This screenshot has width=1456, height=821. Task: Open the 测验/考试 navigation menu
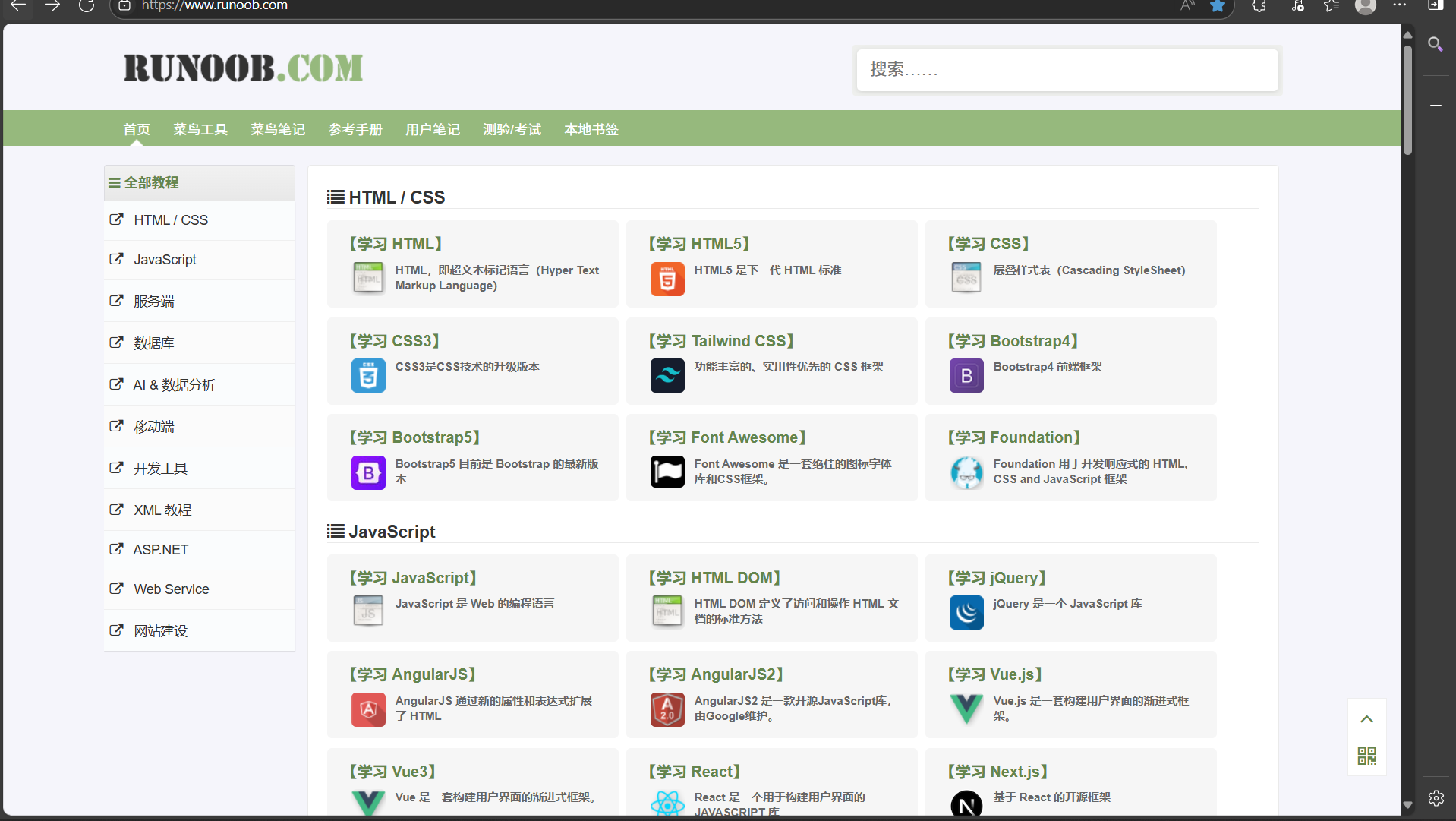[512, 129]
